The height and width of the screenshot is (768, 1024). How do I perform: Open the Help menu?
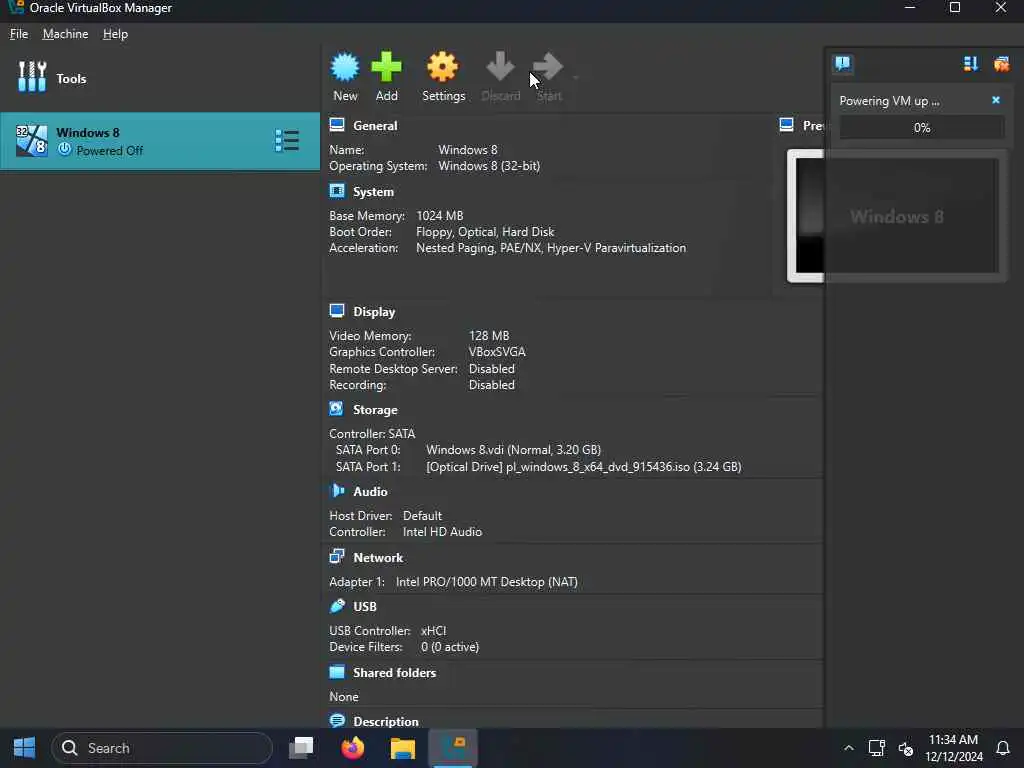pyautogui.click(x=115, y=34)
